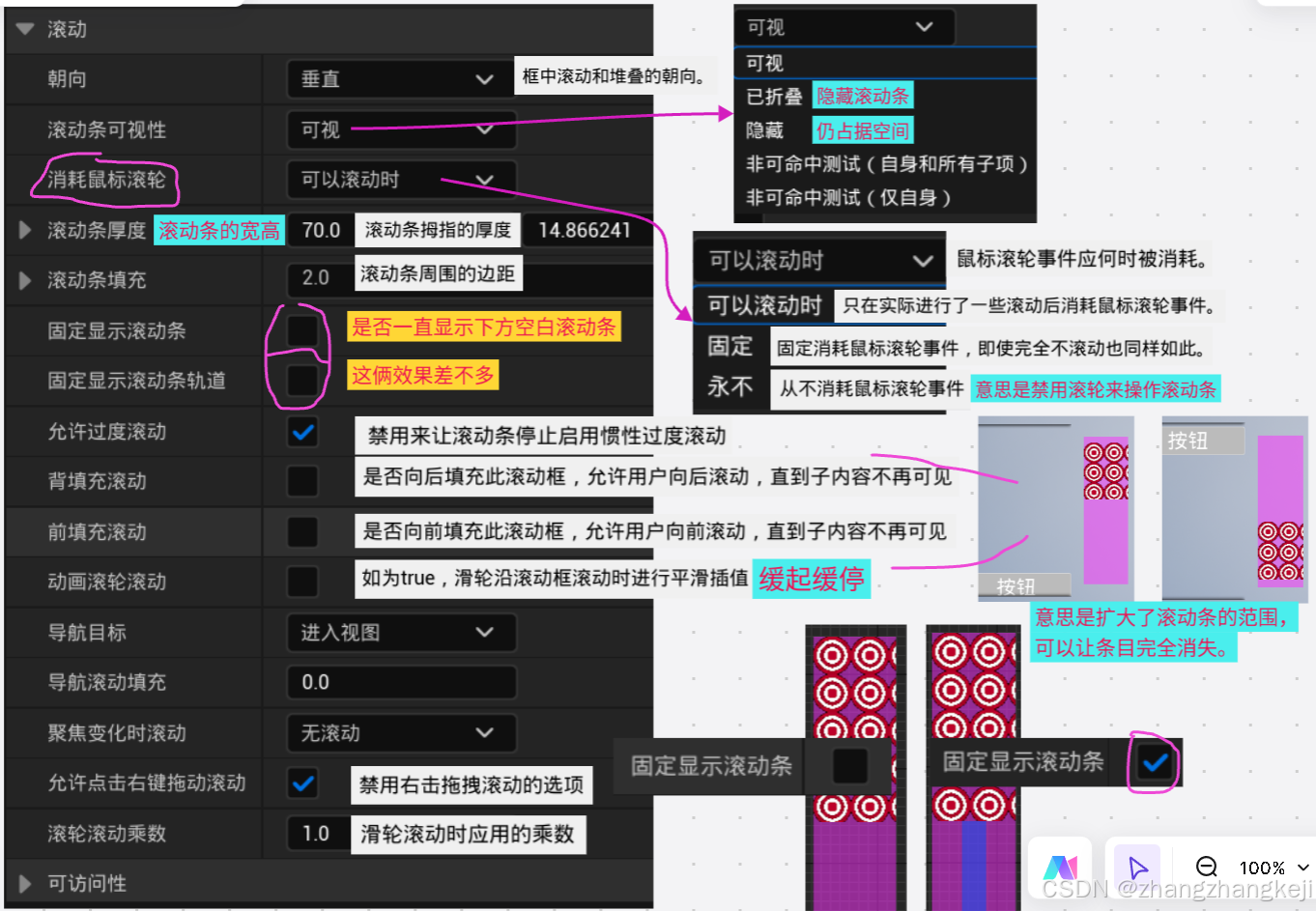Enable the 固定显示滚动条 checkbox

[x=301, y=330]
